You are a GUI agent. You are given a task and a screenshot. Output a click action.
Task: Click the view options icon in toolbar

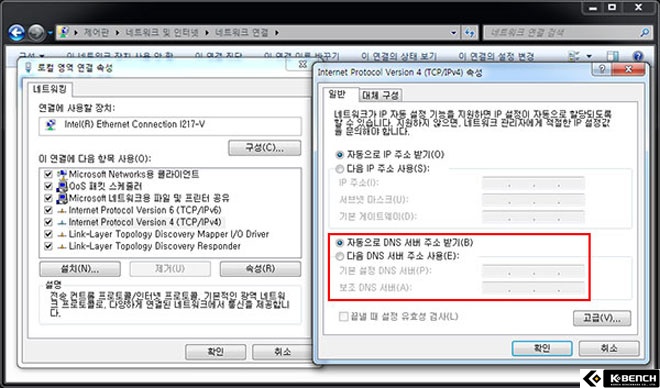pyautogui.click(x=574, y=56)
